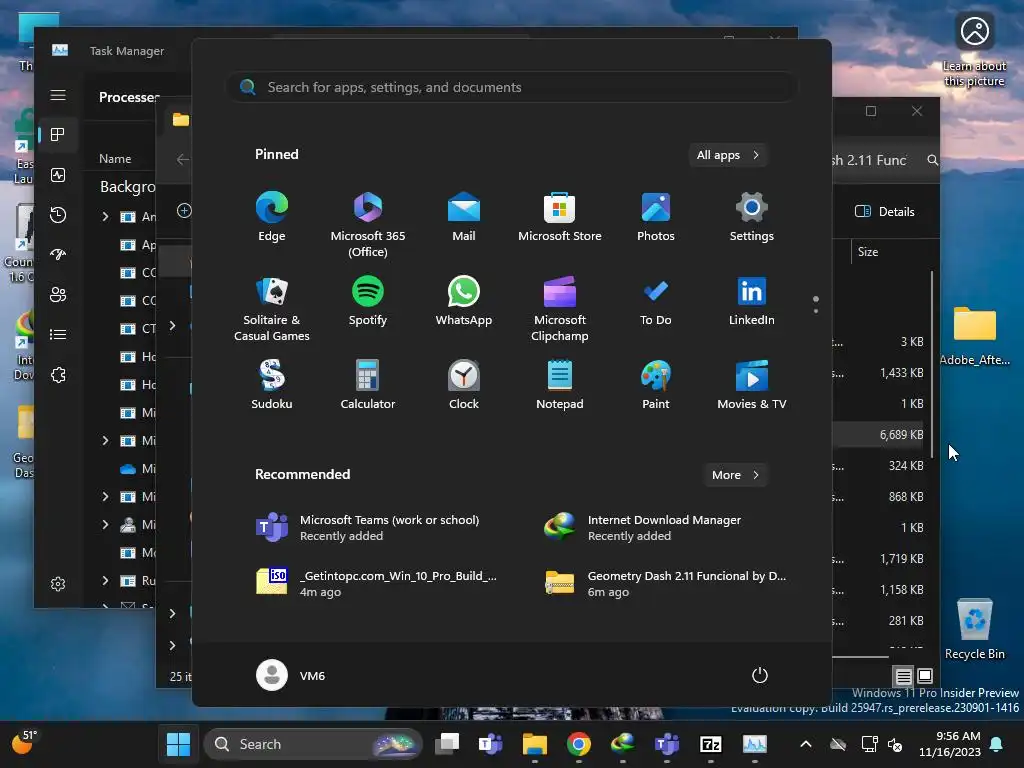
Task: Open LinkedIn pinned app
Action: (752, 301)
